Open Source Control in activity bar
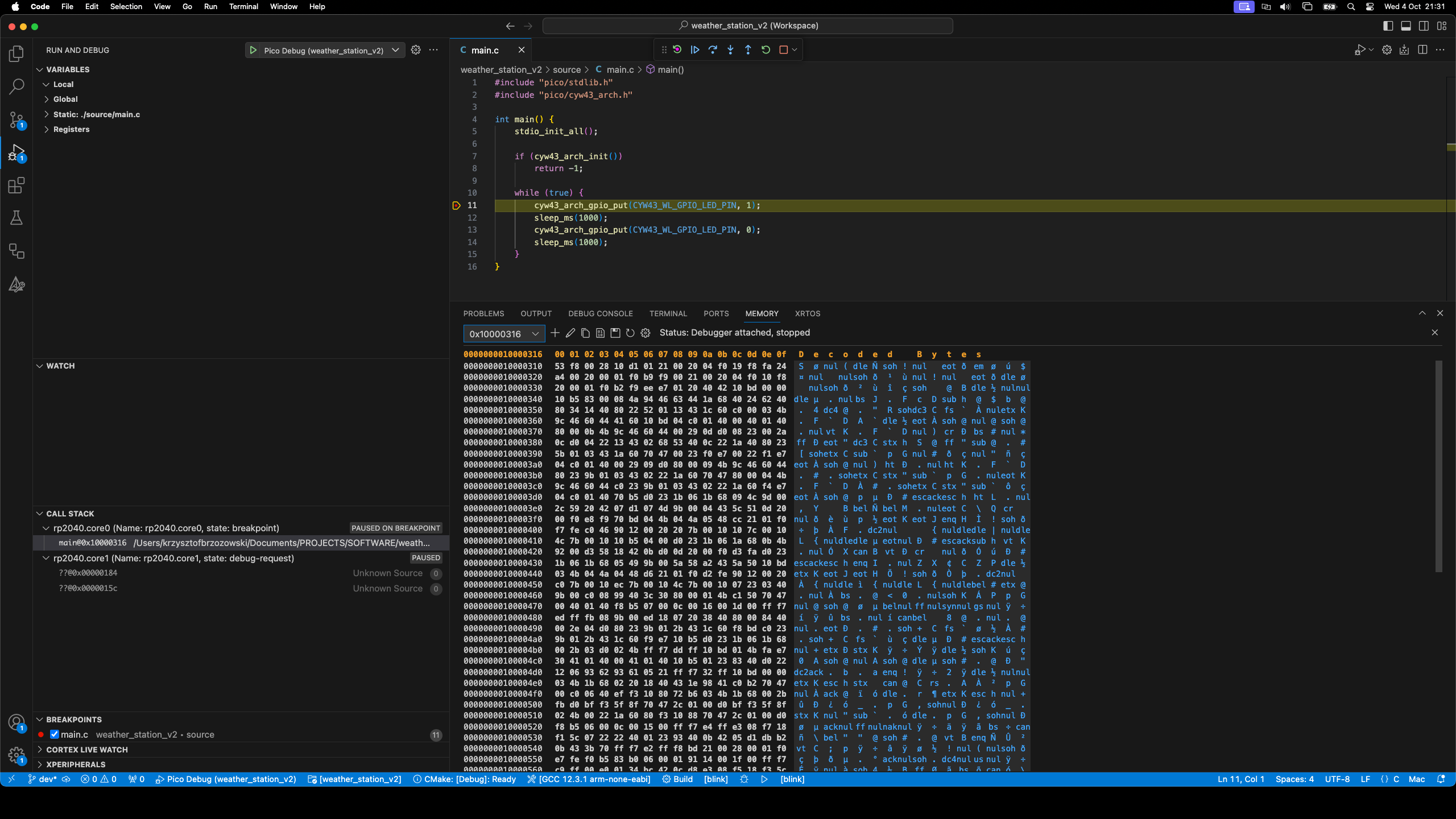1456x819 pixels. tap(16, 120)
